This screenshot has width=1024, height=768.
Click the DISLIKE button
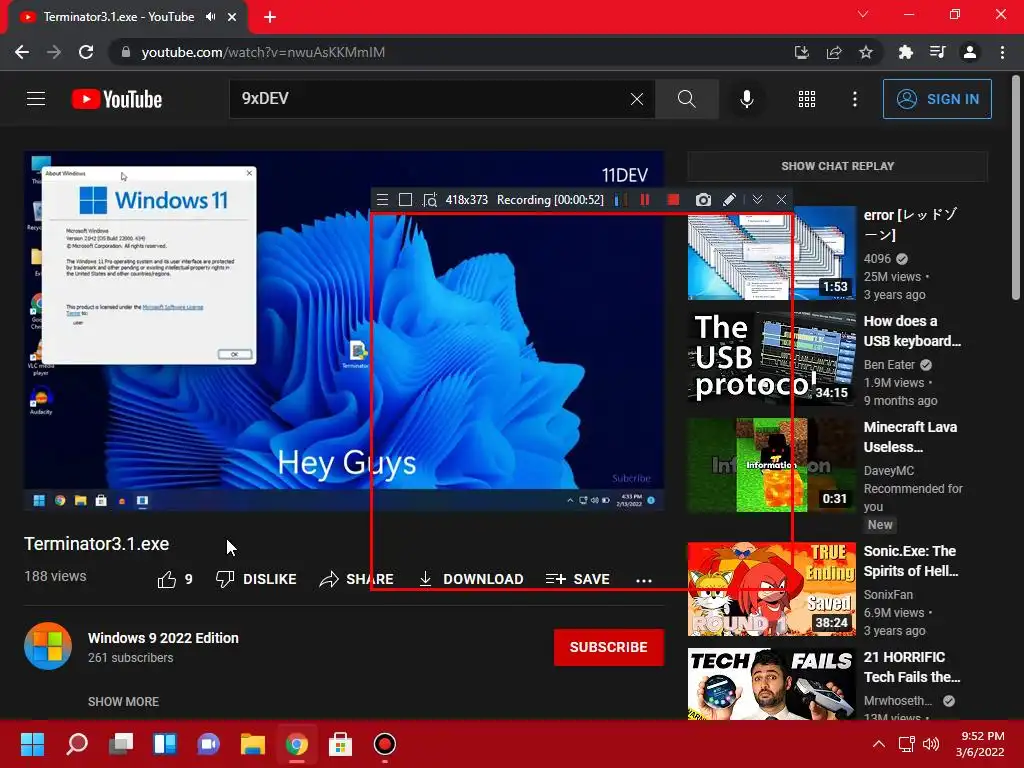click(256, 579)
